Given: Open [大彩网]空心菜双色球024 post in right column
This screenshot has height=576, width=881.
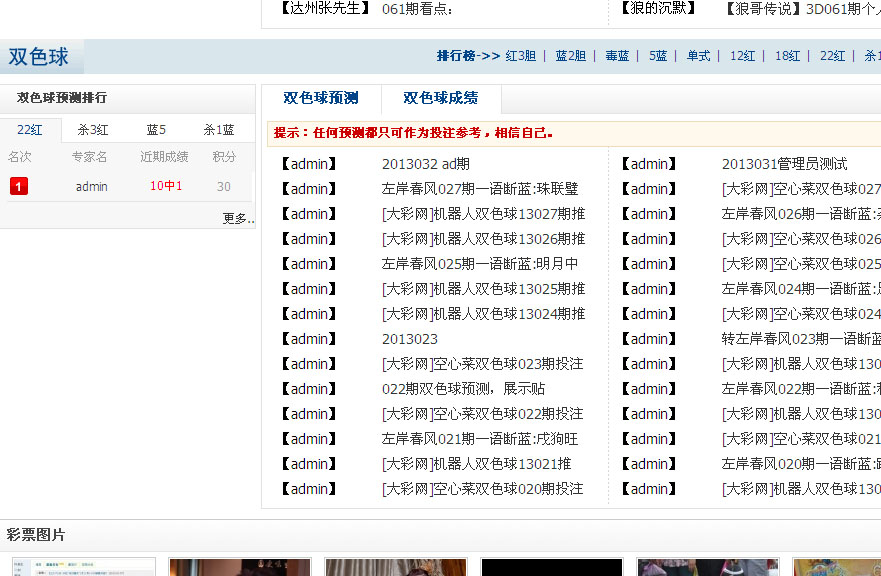Looking at the screenshot, I should click(801, 314).
